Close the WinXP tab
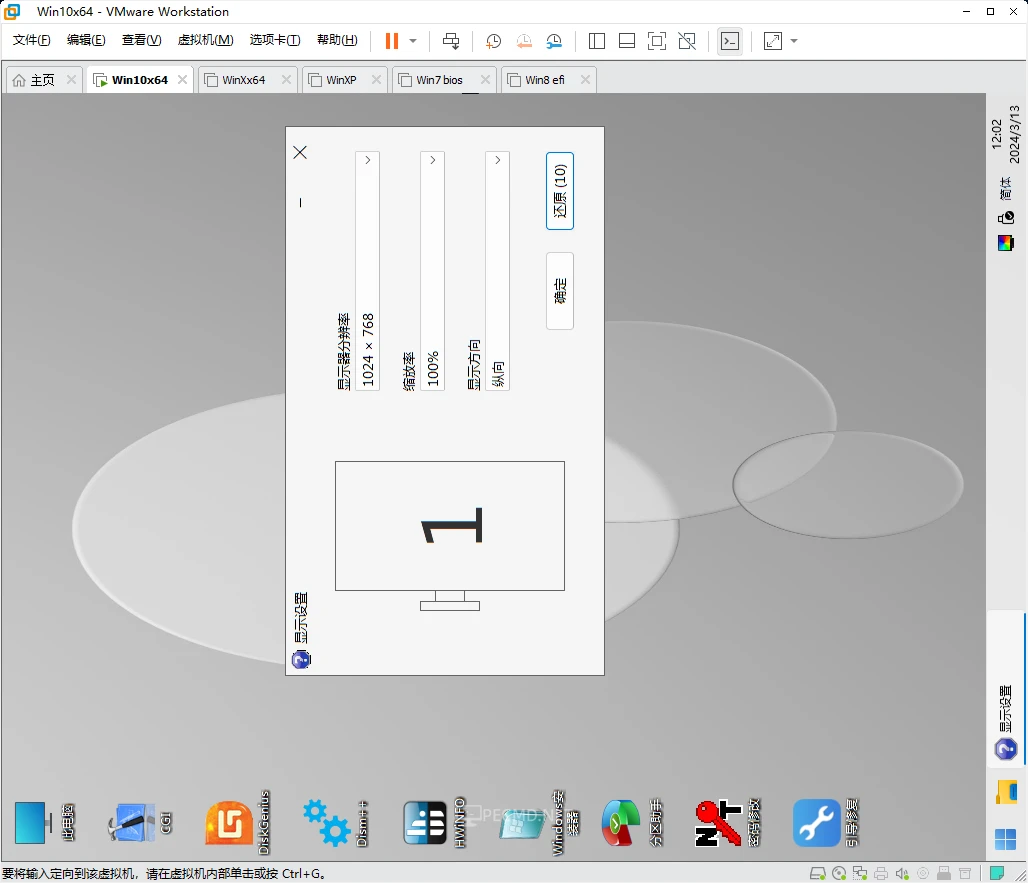 376,79
